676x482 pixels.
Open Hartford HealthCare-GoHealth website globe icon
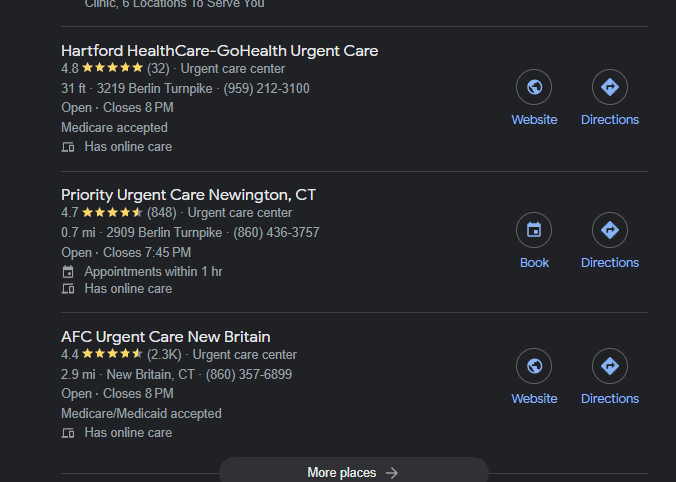point(534,88)
